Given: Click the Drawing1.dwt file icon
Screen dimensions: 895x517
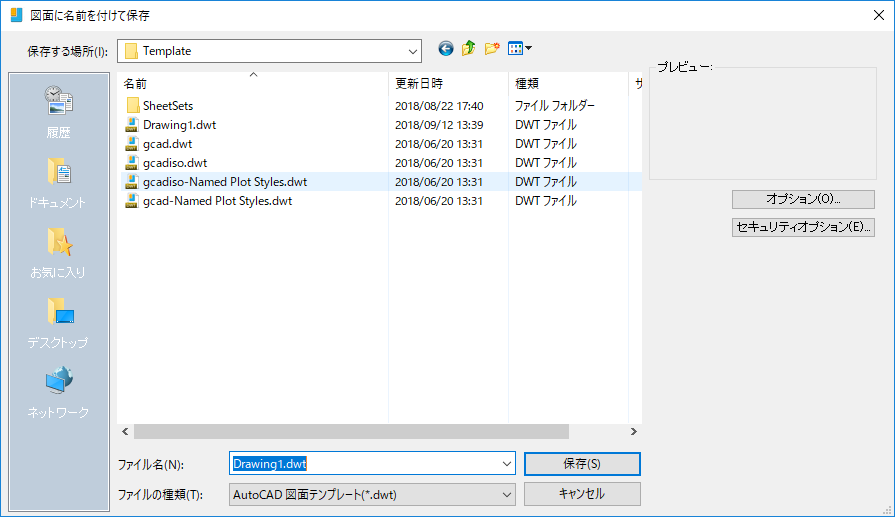Looking at the screenshot, I should (x=132, y=124).
